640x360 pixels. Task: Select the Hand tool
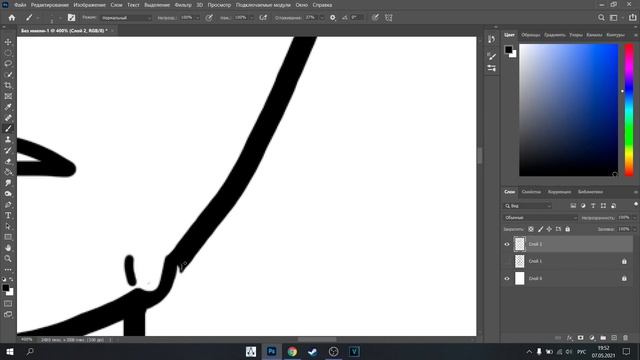[x=8, y=248]
